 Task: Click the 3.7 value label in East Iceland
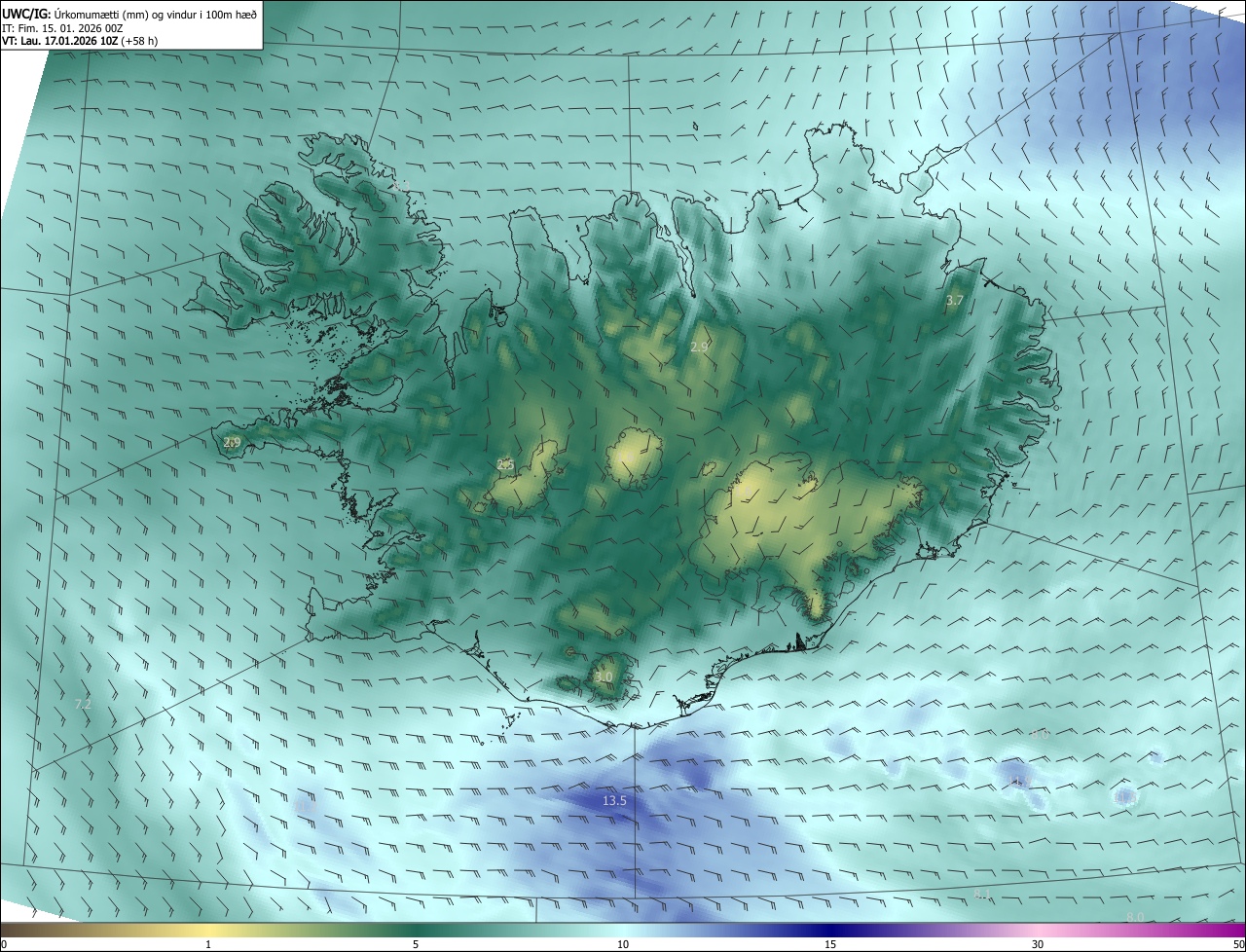point(954,301)
